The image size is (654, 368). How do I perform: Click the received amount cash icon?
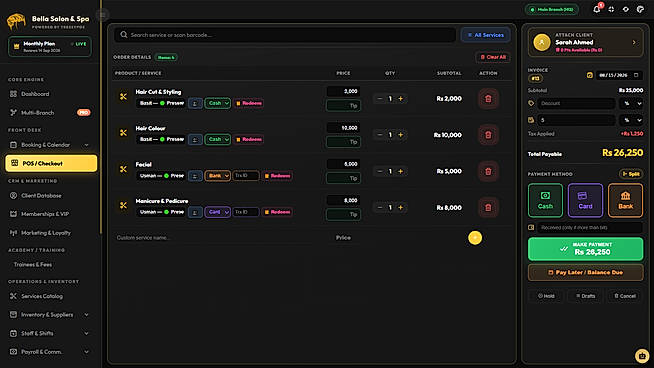click(x=531, y=227)
